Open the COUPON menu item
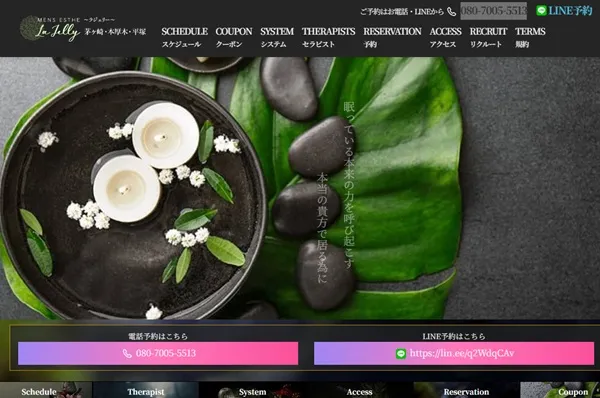Screen dimensions: 600x398 point(233,37)
